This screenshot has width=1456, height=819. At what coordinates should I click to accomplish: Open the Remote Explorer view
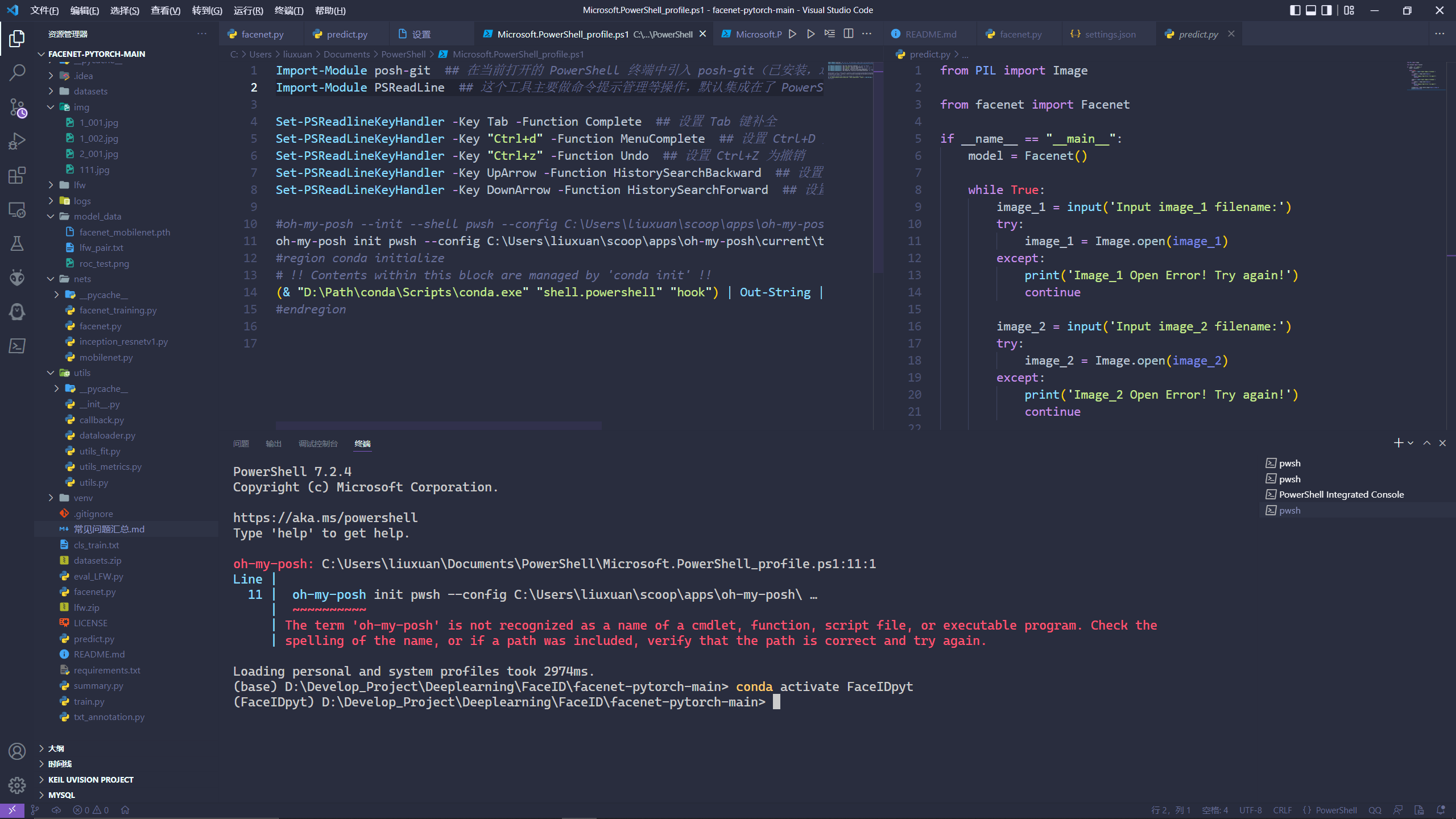coord(16,209)
